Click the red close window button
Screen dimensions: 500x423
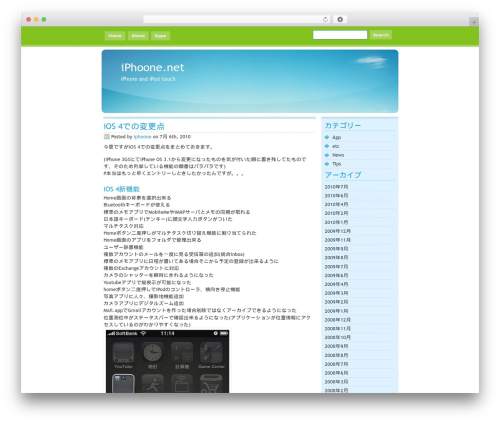tap(29, 19)
